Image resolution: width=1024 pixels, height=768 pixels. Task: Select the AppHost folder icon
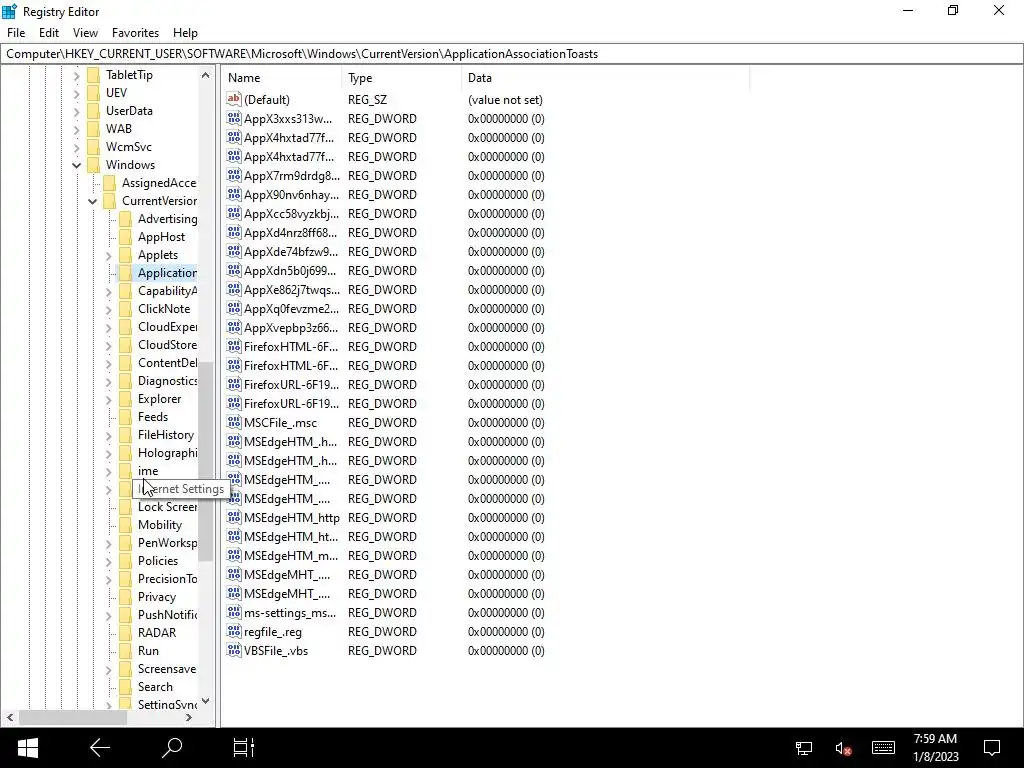point(125,236)
